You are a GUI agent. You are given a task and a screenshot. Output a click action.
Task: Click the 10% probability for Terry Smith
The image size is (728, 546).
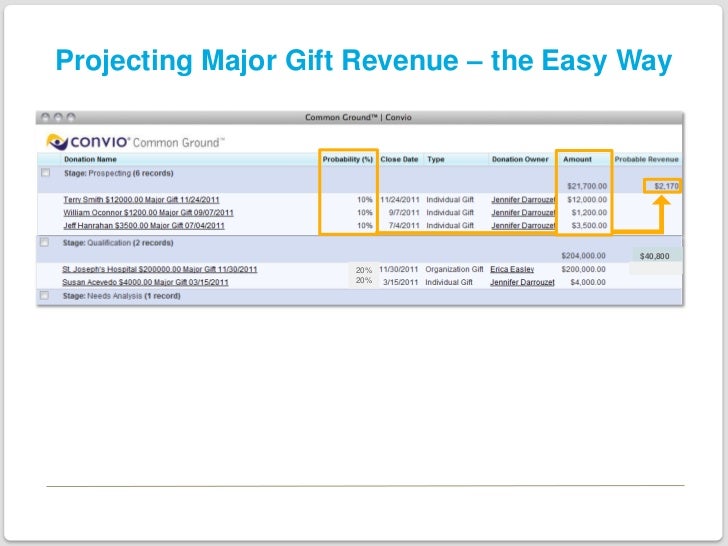[364, 200]
